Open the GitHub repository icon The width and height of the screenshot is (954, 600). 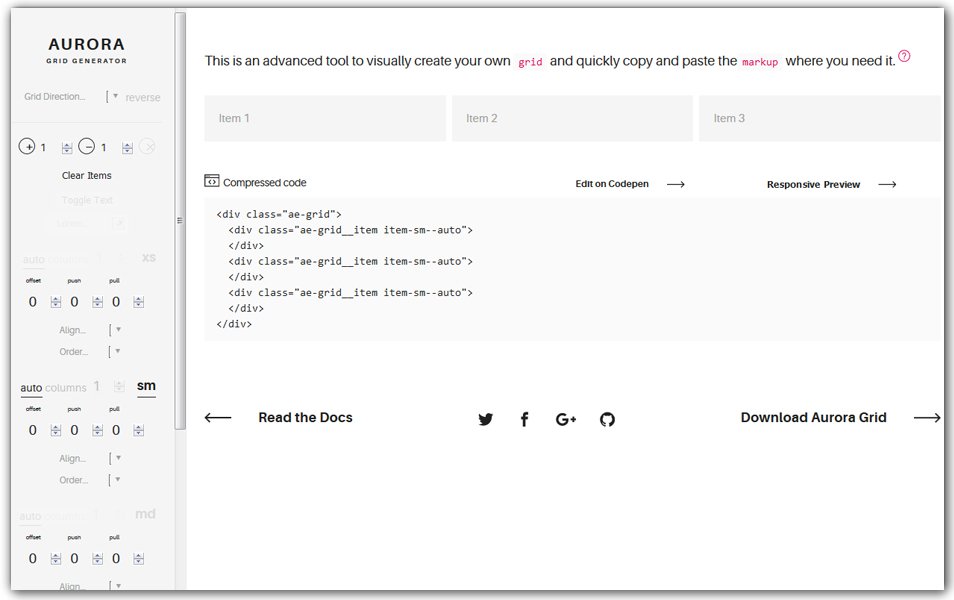click(x=607, y=419)
